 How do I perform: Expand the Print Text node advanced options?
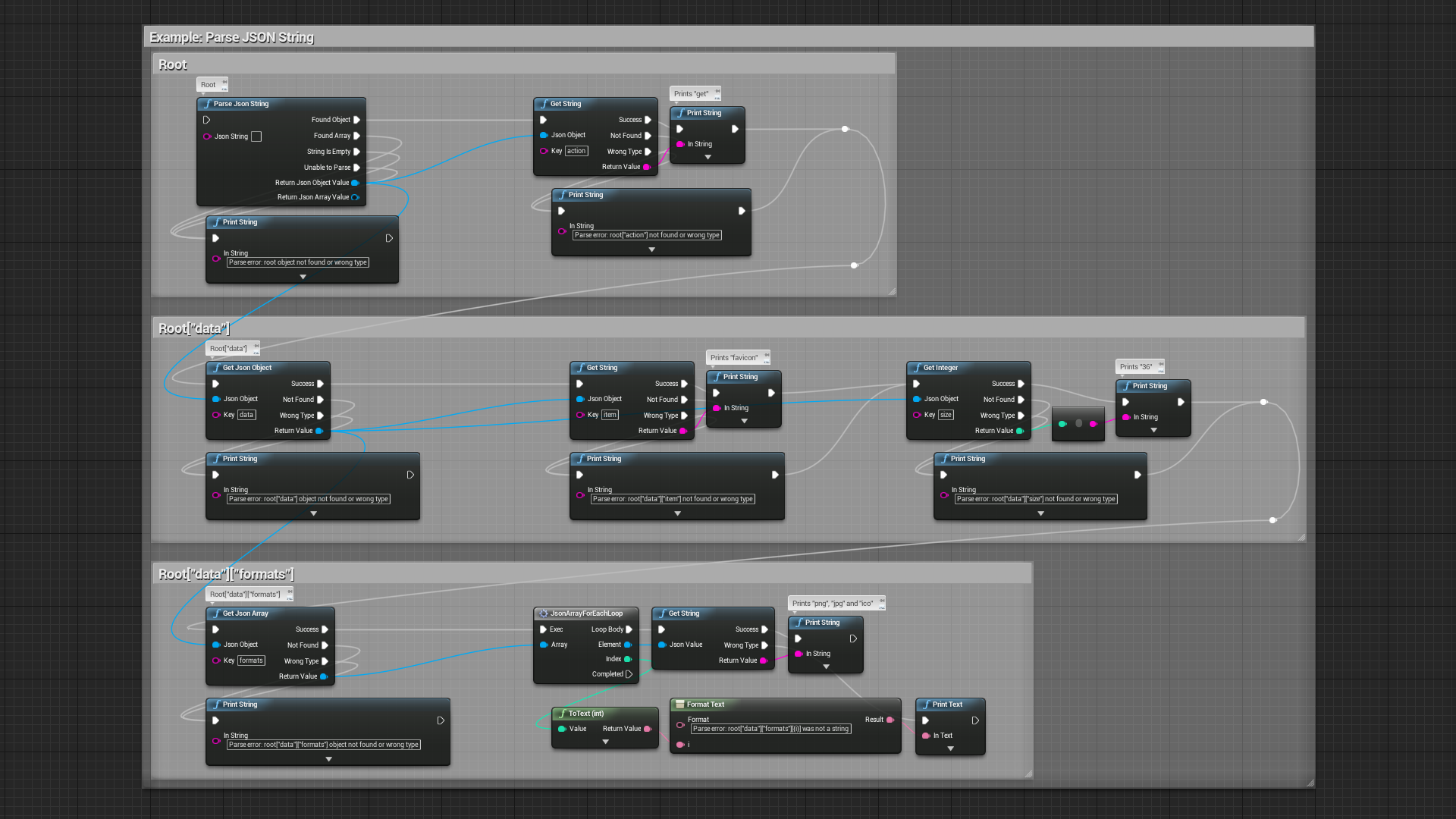click(x=950, y=748)
